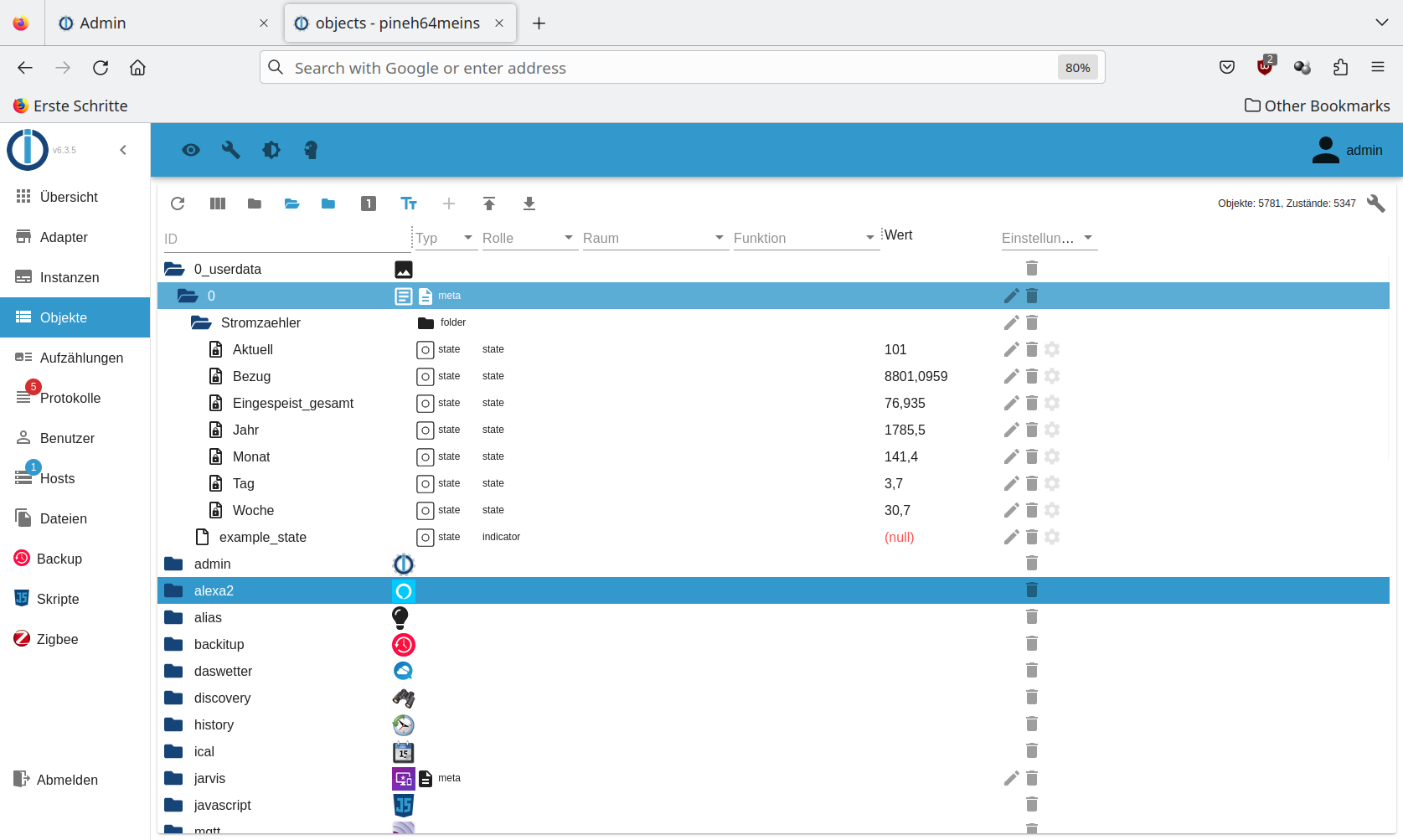The image size is (1403, 840).
Task: Open the Firefox hamburger menu
Action: click(x=1378, y=67)
